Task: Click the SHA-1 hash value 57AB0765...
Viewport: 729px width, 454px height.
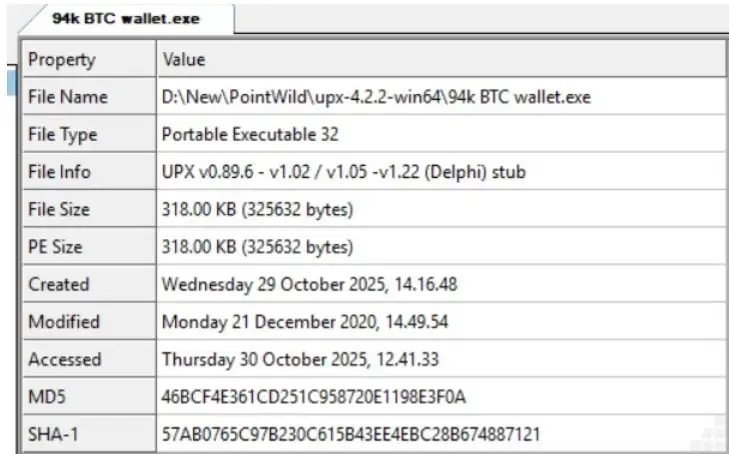Action: click(351, 435)
